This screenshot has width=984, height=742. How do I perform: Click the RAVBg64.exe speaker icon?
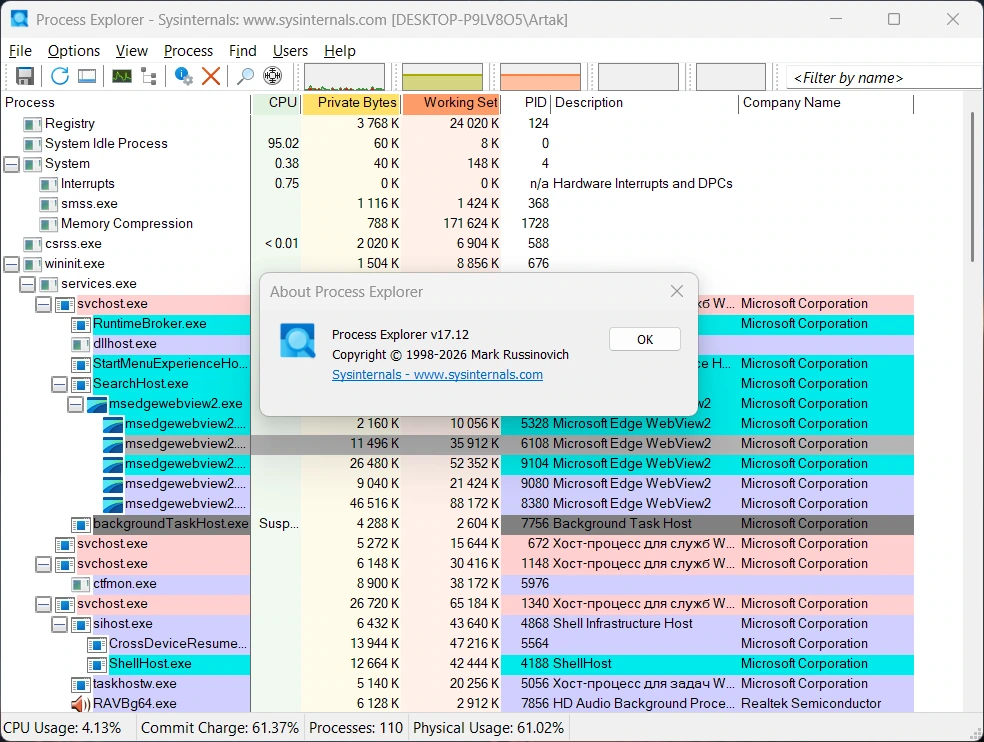[81, 704]
